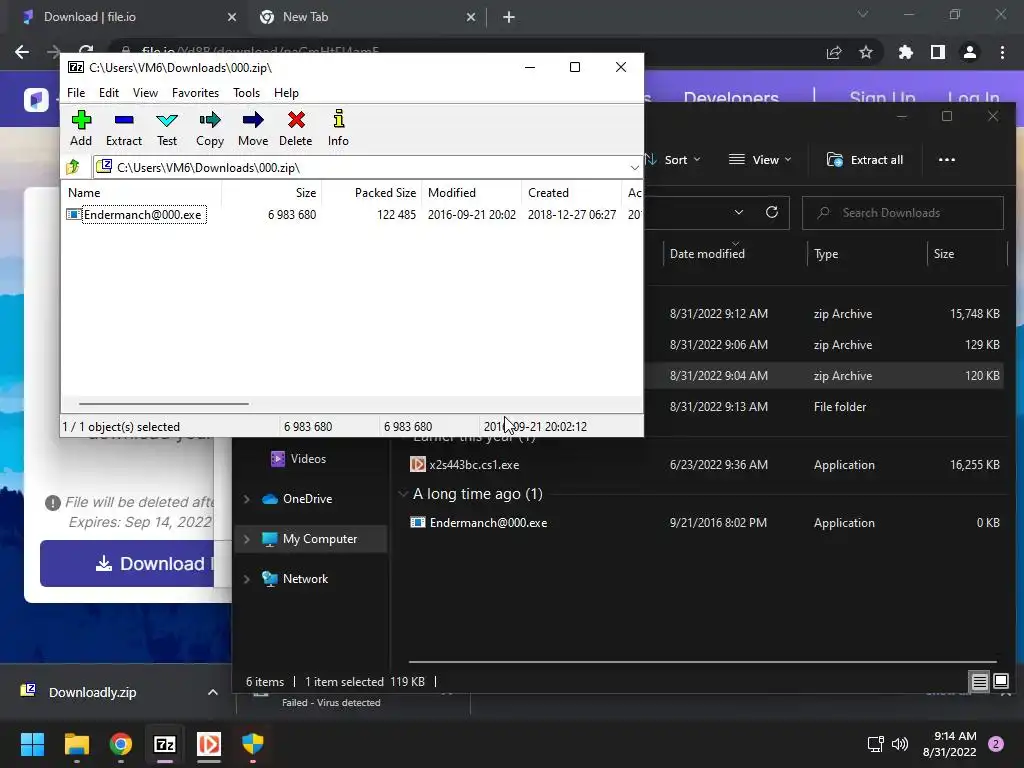1024x768 pixels.
Task: Open the Chrome profile menu
Action: pyautogui.click(x=970, y=52)
